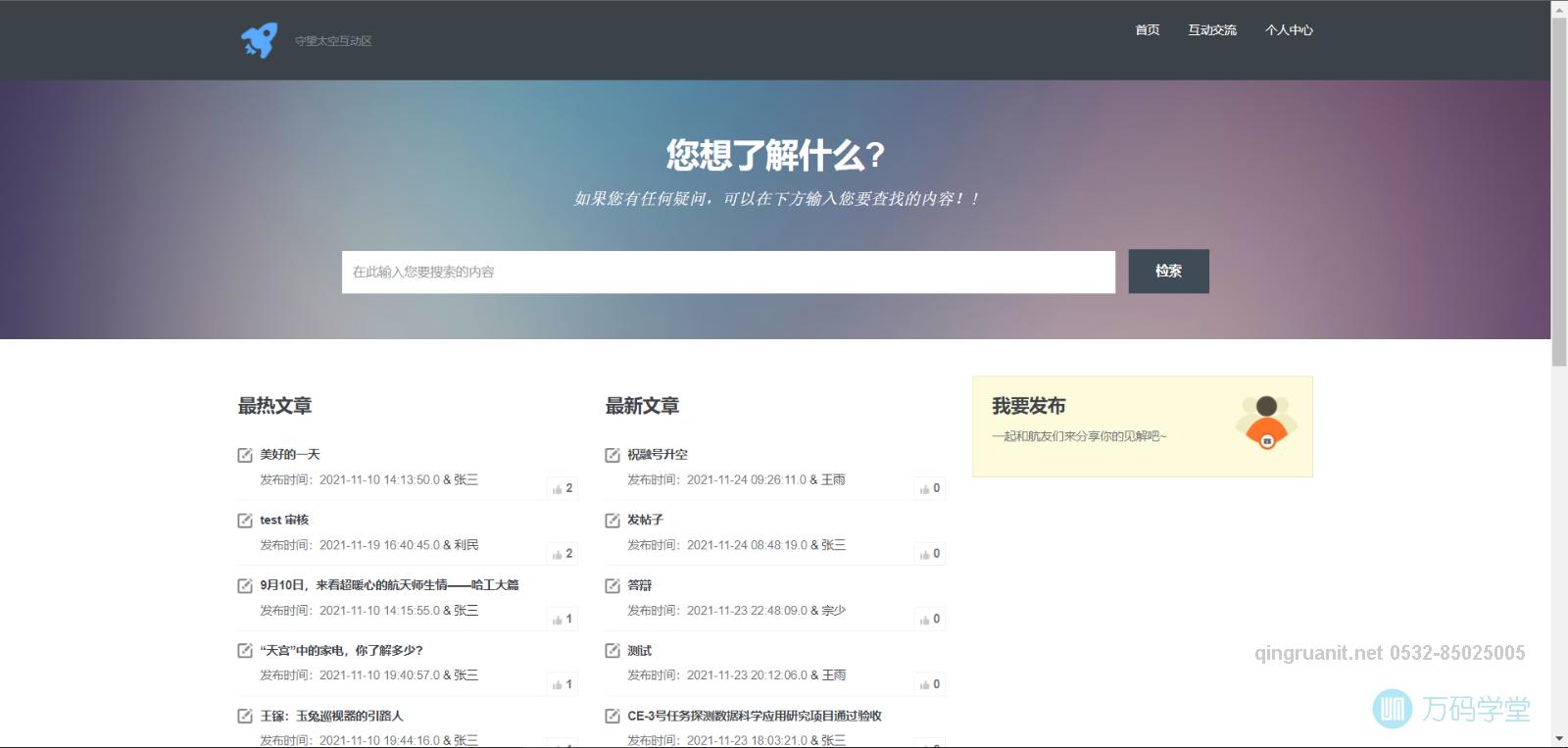This screenshot has width=1568, height=748.
Task: Click thumbs-up for 9月10日 article
Action: click(563, 619)
